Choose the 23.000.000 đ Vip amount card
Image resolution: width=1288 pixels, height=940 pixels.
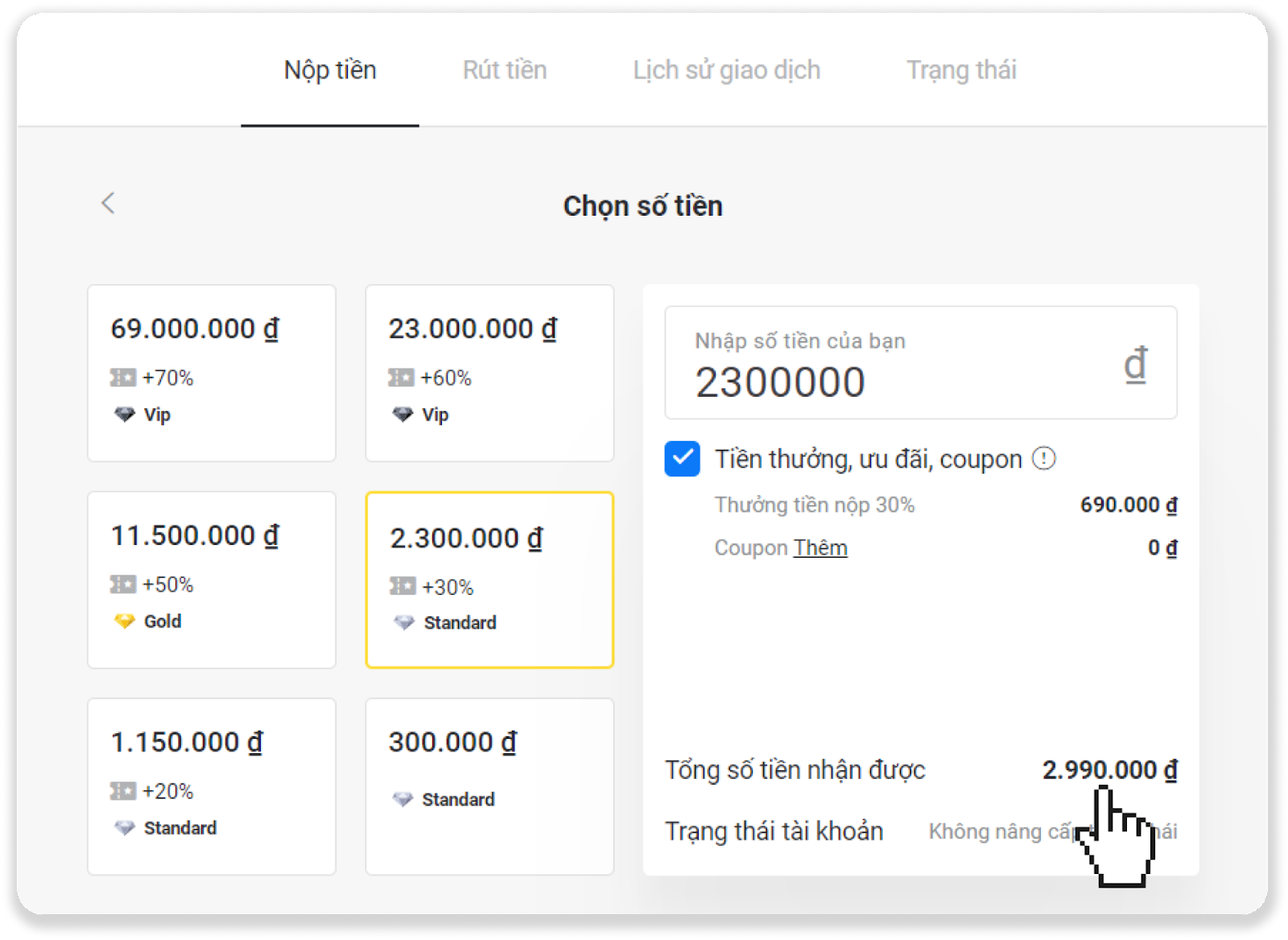(489, 373)
